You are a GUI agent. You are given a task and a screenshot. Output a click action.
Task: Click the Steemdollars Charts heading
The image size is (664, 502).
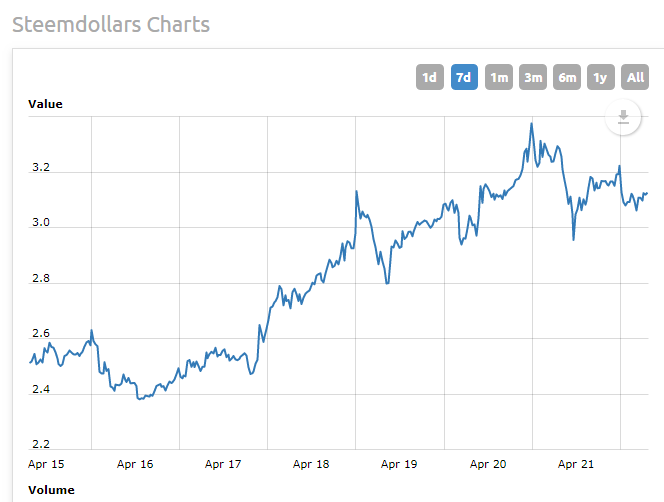(x=111, y=24)
